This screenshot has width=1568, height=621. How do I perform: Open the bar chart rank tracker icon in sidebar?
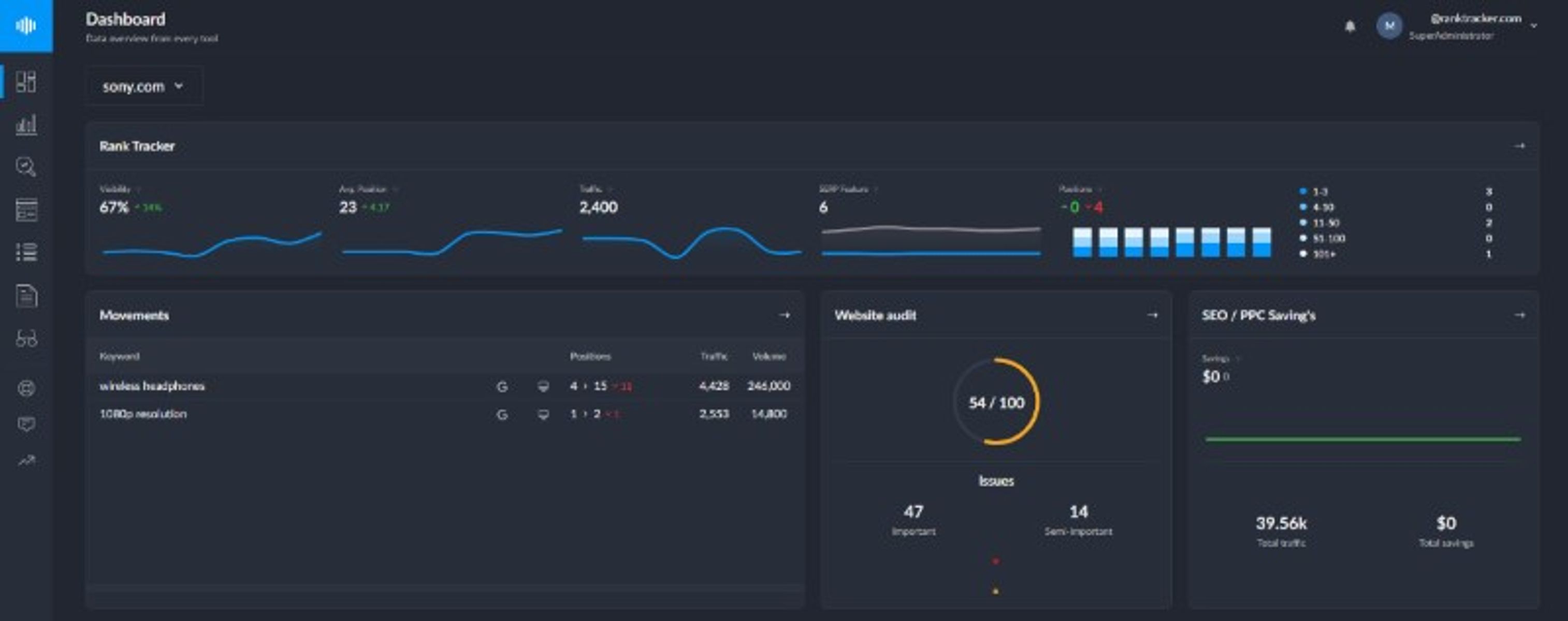tap(26, 125)
